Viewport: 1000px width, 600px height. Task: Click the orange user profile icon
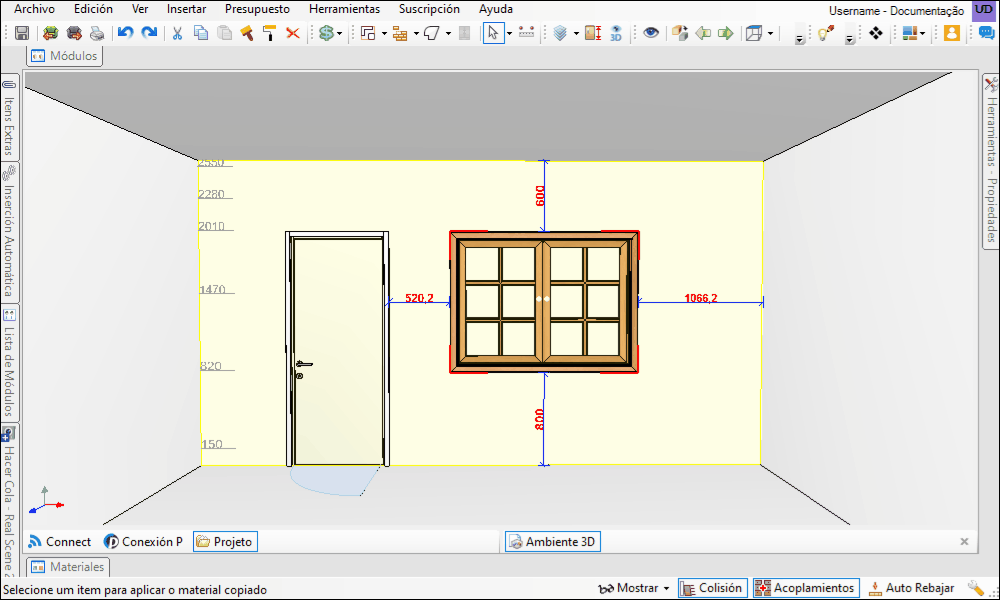(x=952, y=33)
